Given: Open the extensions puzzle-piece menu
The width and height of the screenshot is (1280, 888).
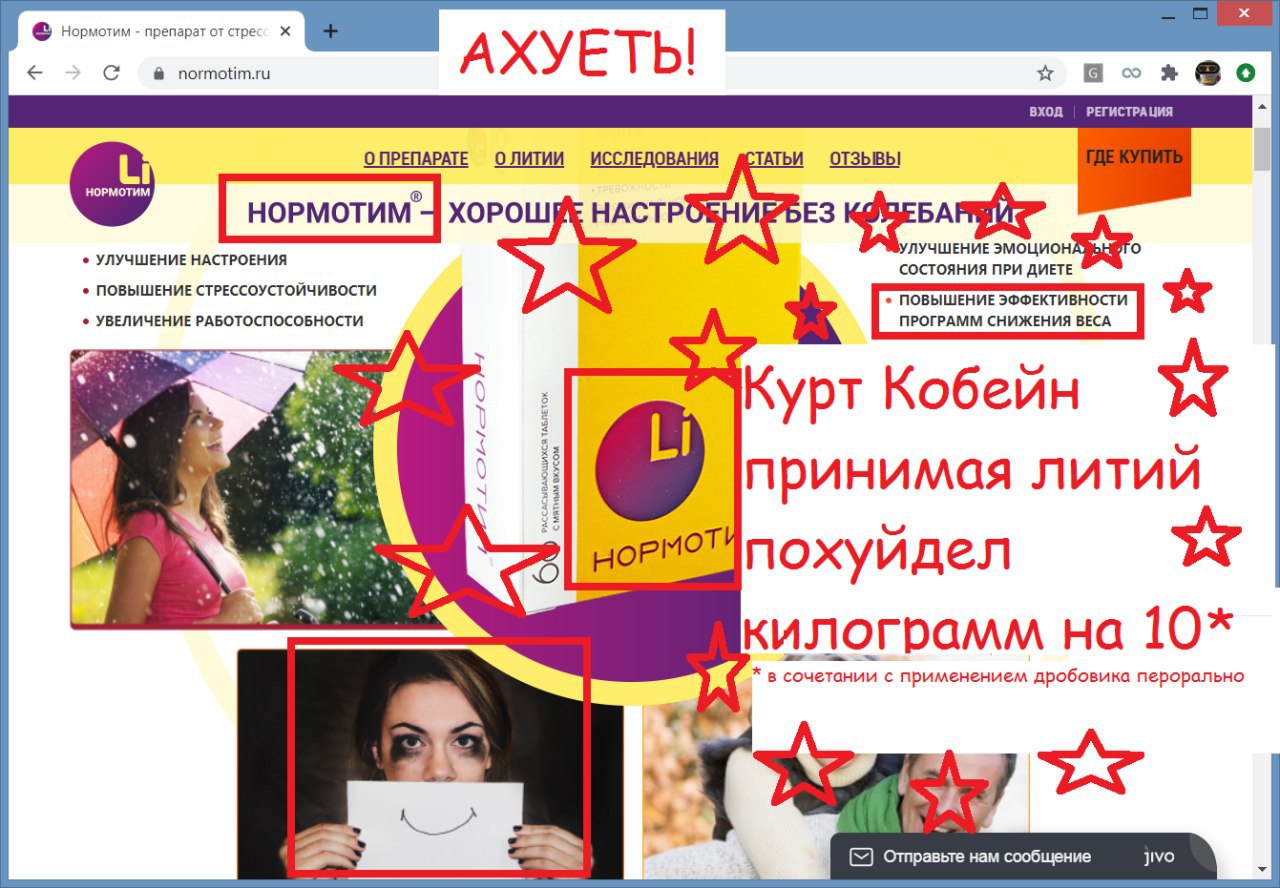Looking at the screenshot, I should click(1169, 73).
